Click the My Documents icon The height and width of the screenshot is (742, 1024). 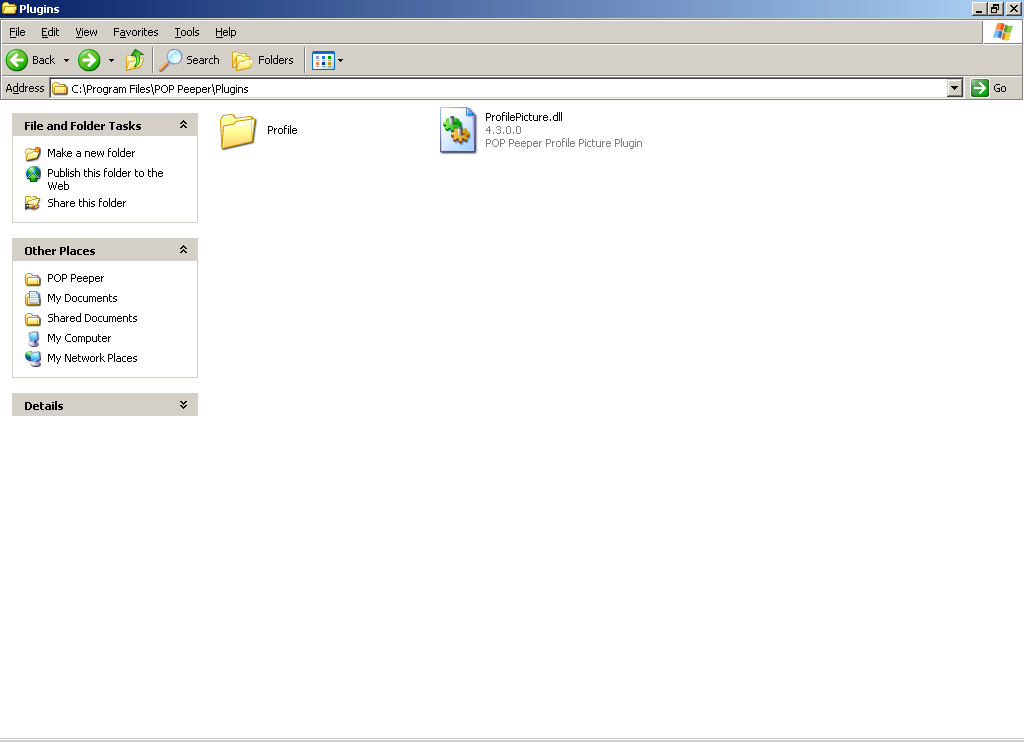click(x=33, y=298)
